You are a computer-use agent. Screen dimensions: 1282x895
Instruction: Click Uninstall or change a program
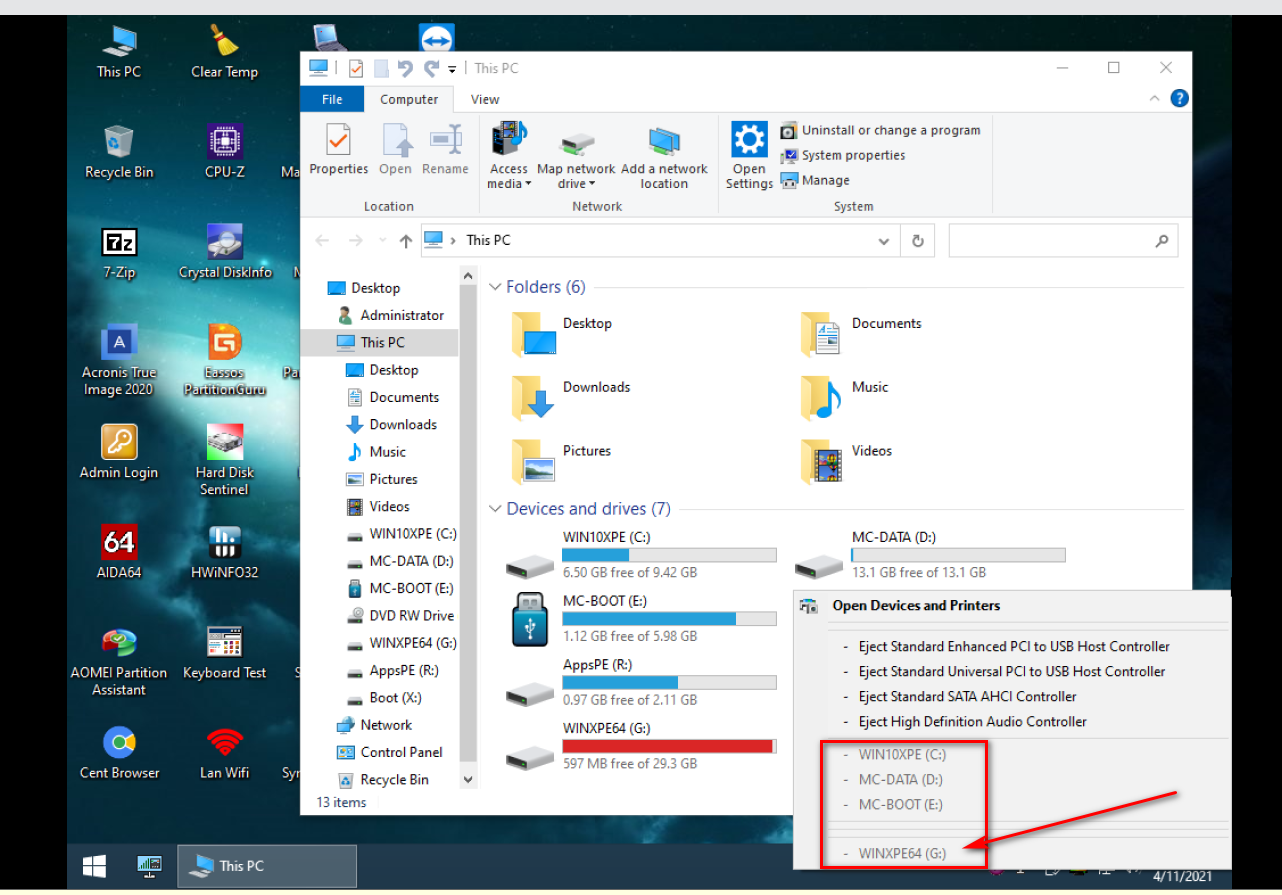(x=880, y=130)
